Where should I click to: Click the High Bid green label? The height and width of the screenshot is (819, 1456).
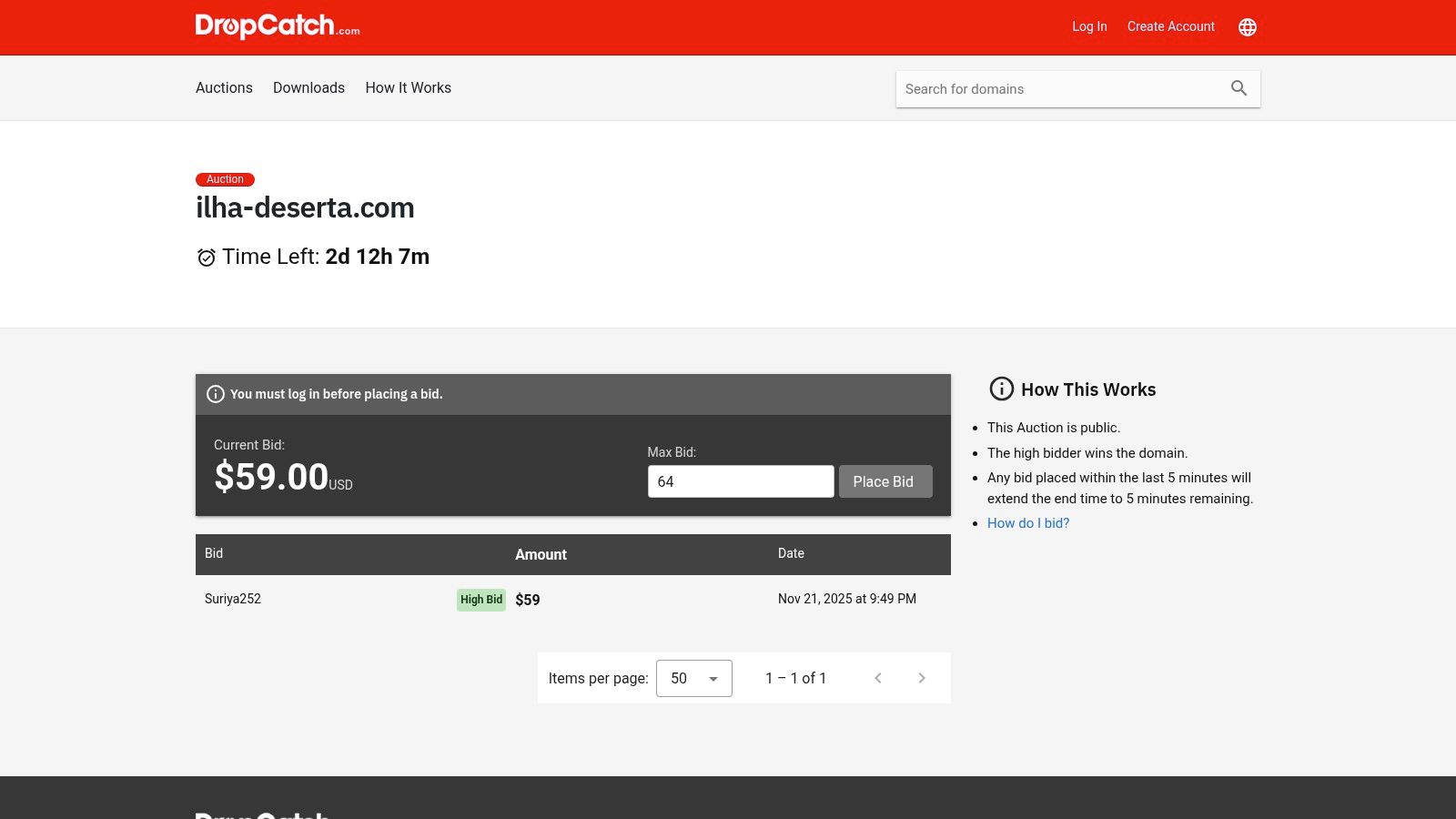481,600
